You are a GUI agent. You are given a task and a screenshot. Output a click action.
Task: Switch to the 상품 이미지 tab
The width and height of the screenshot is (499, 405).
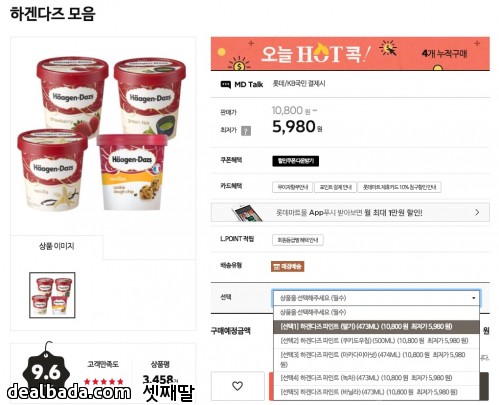pos(57,246)
